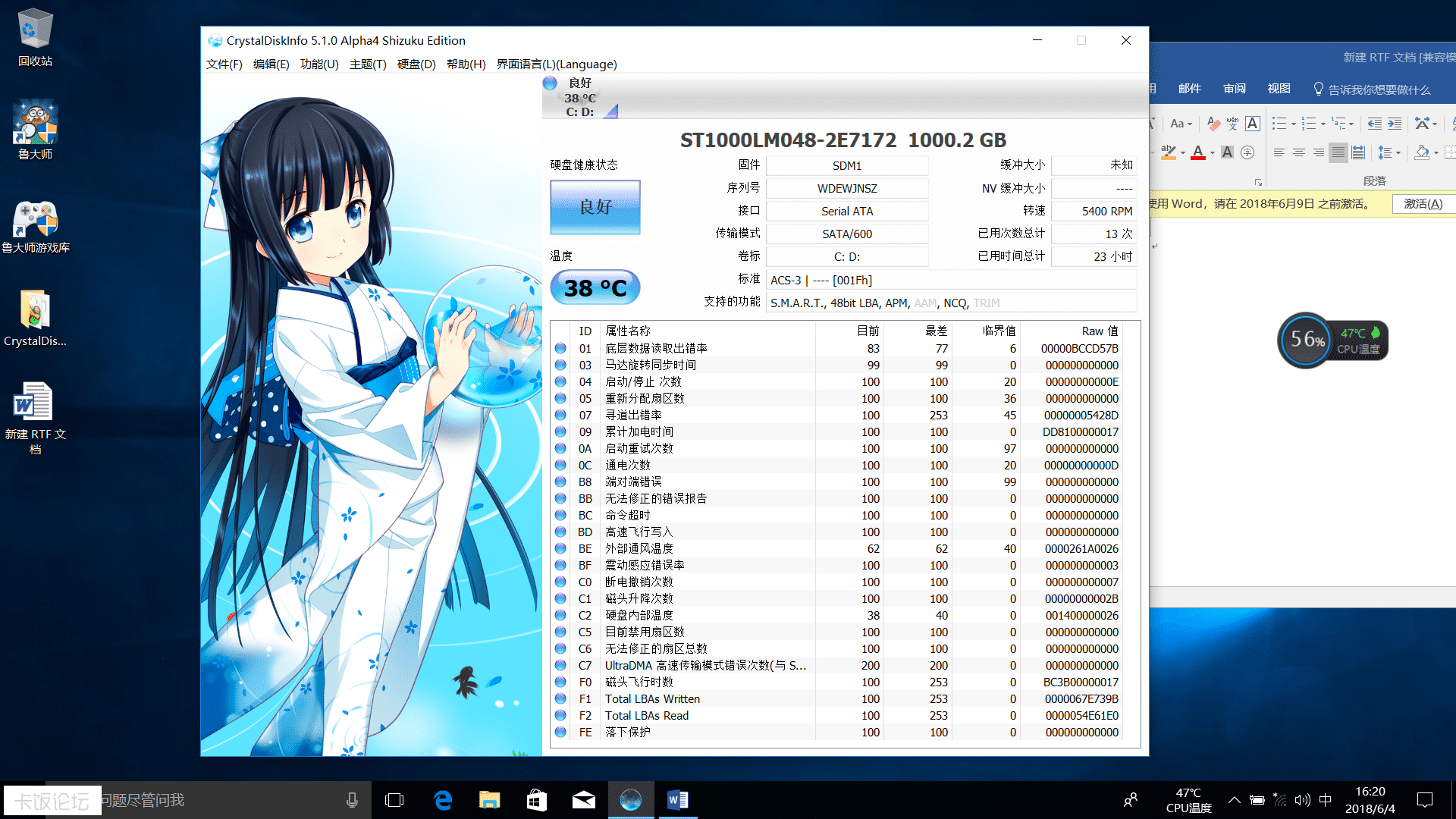
Task: Click the increase indent icon in Word
Action: point(1395,124)
